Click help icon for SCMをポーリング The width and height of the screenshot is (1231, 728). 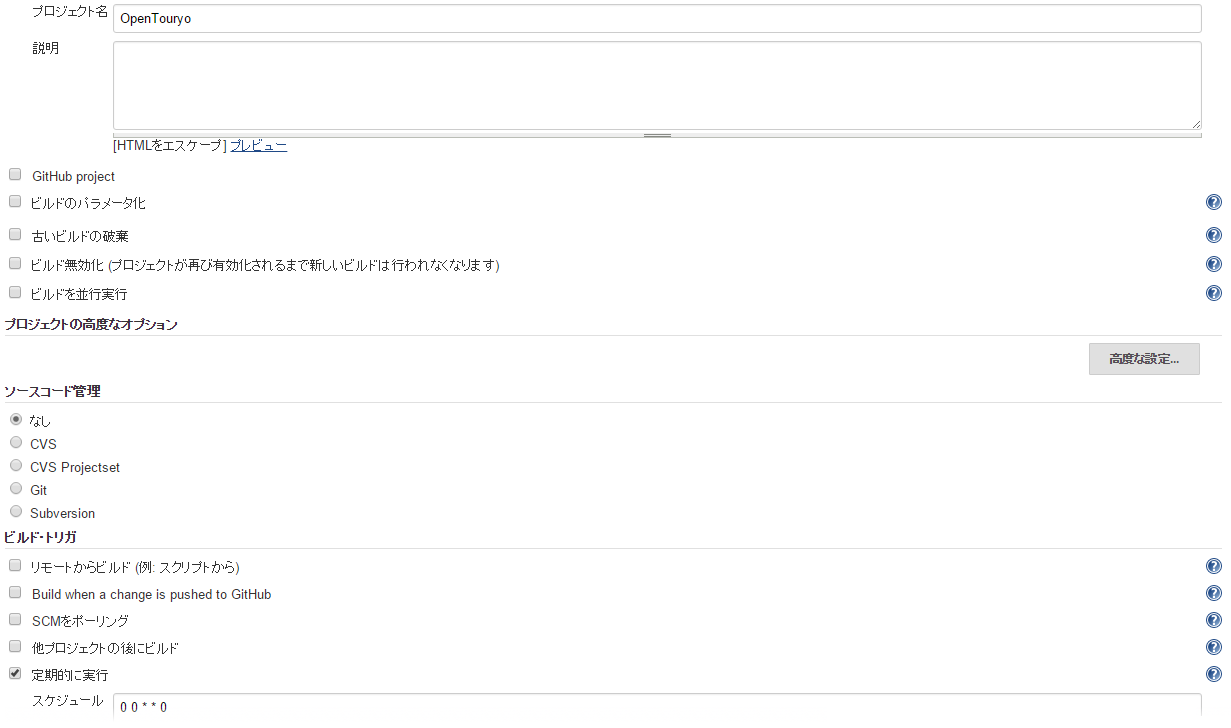[1213, 621]
